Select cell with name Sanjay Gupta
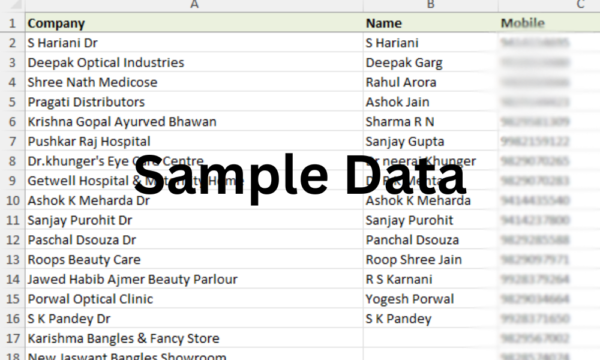600x360 pixels. (430, 141)
